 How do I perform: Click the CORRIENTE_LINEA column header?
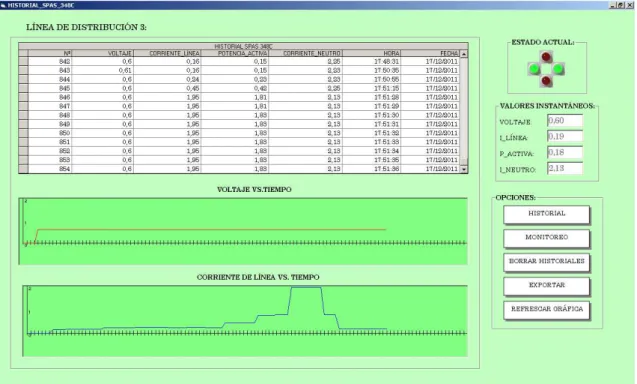[x=167, y=53]
